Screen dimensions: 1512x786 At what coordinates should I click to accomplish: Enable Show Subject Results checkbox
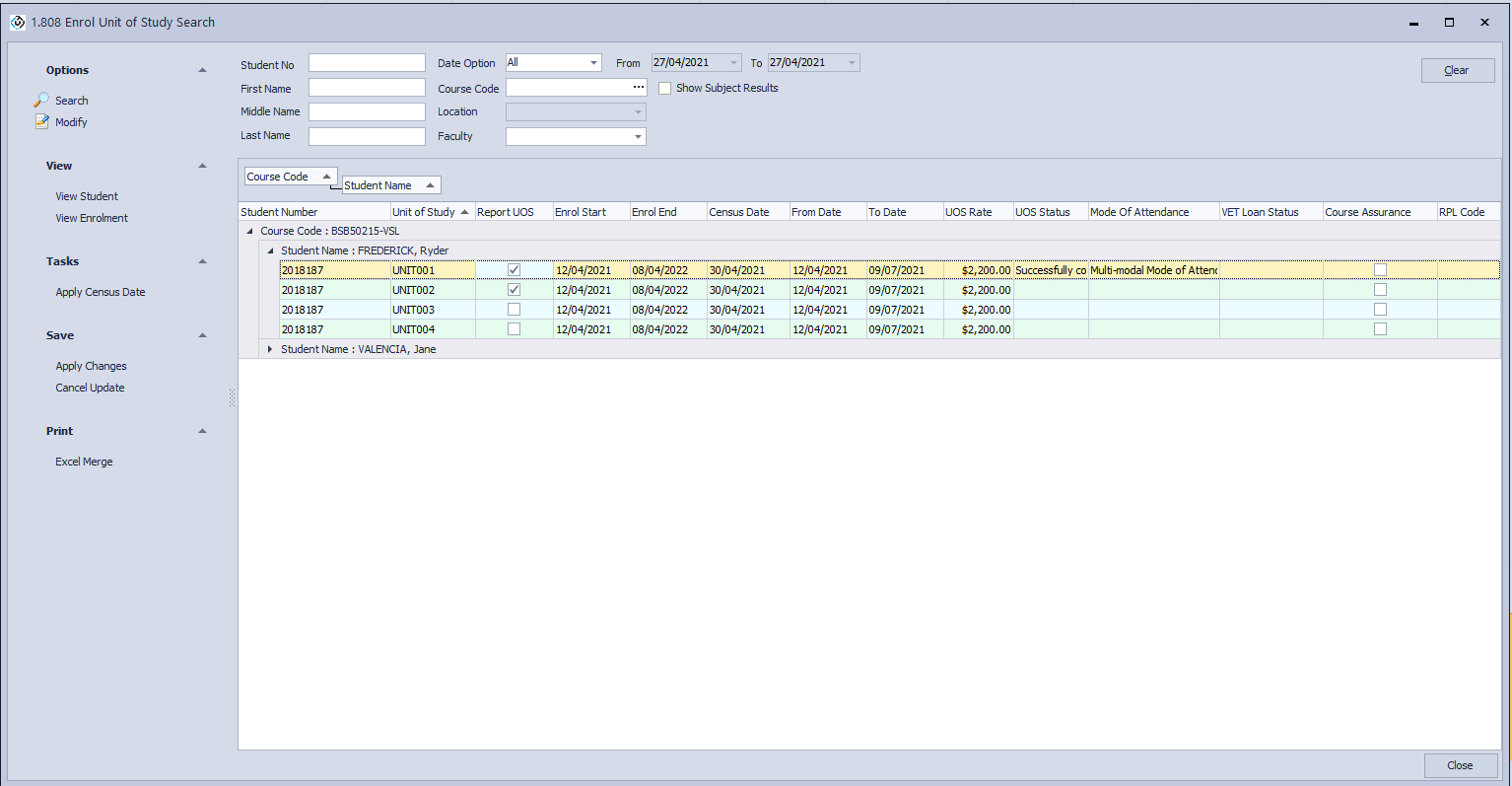(665, 88)
